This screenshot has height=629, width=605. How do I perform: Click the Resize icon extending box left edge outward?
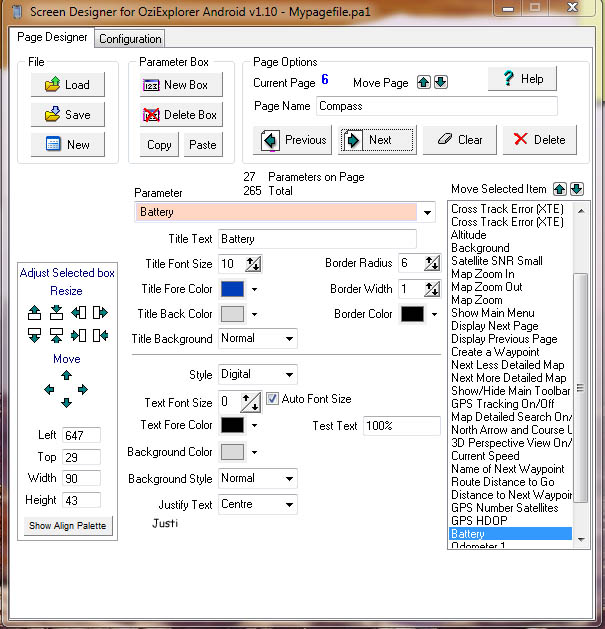click(79, 312)
